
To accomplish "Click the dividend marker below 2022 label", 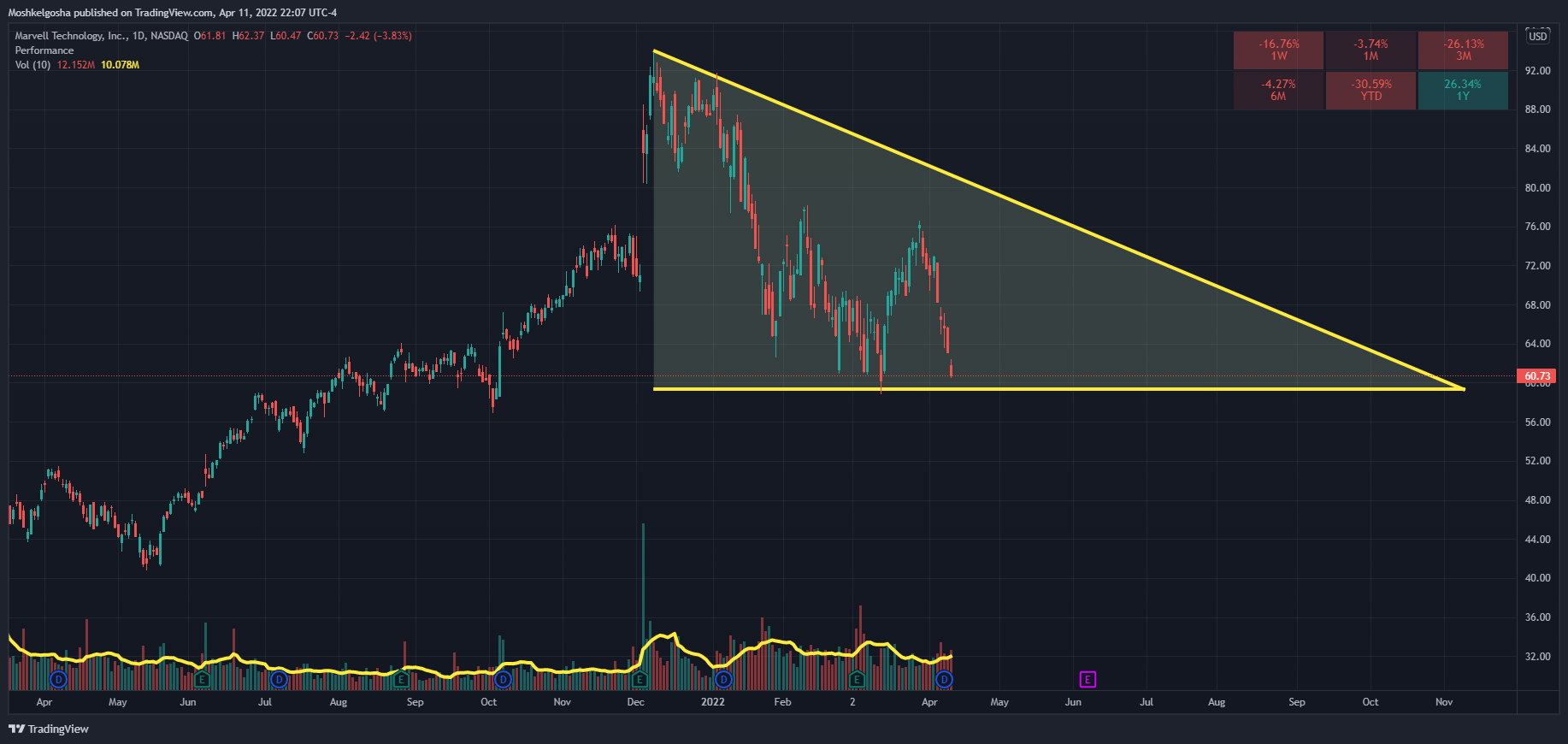I will point(723,680).
